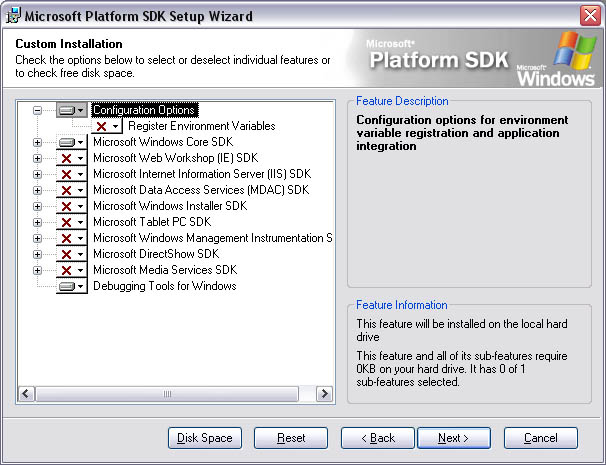Select Microsoft DirectShow SDK label
606x465 pixels.
pyautogui.click(x=156, y=254)
